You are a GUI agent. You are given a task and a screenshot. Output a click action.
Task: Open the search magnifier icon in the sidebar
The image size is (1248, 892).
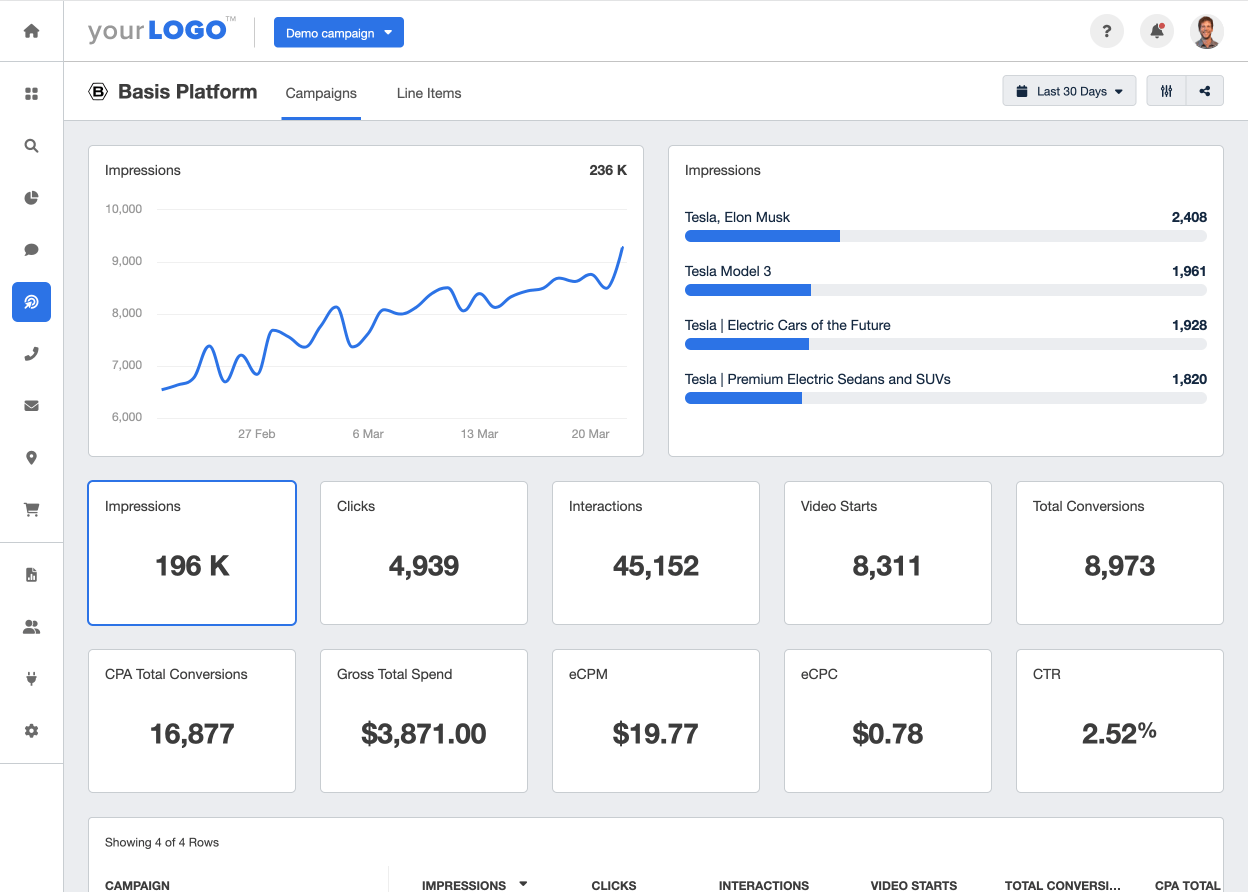point(31,146)
